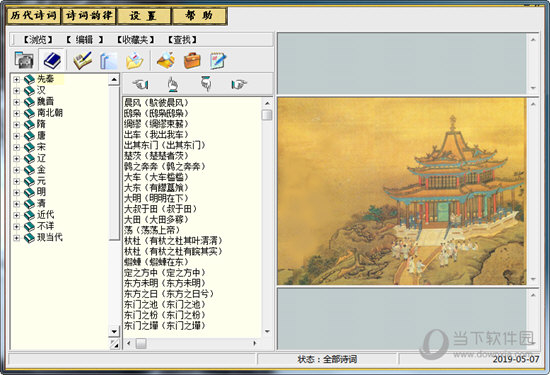
Task: Select poem 东门之池（东门之池）
Action: [165, 304]
